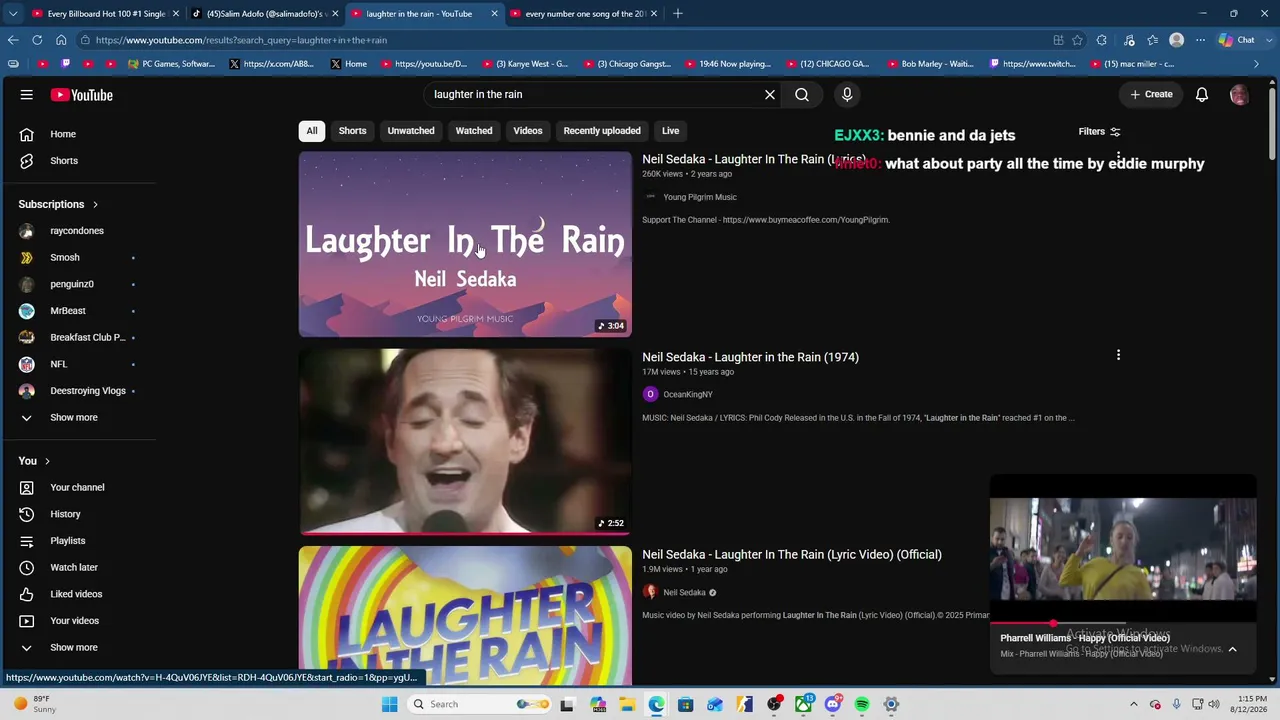
Task: Show hidden bookmarks with the overflow chevron
Action: point(1256,64)
